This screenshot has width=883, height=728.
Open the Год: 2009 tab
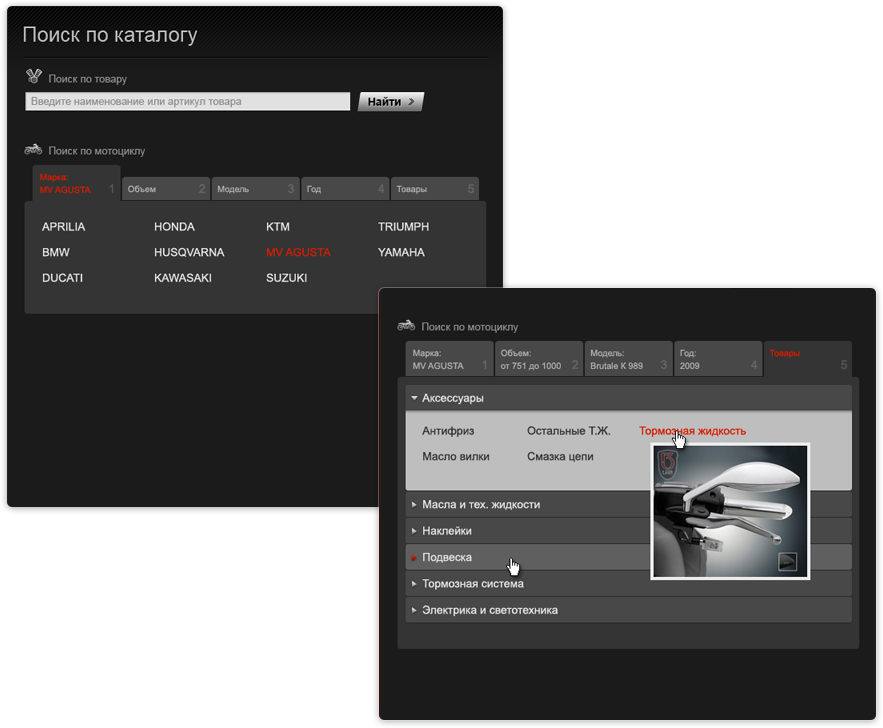click(x=718, y=359)
